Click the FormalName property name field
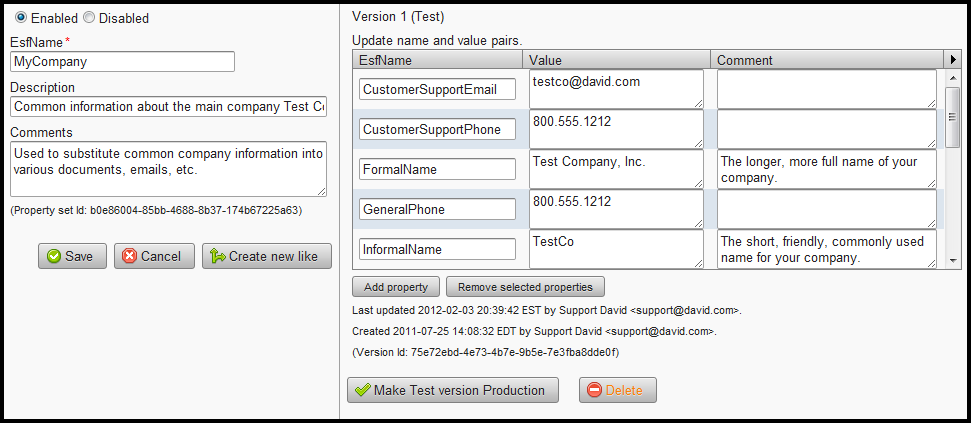The width and height of the screenshot is (971, 423). tap(437, 170)
